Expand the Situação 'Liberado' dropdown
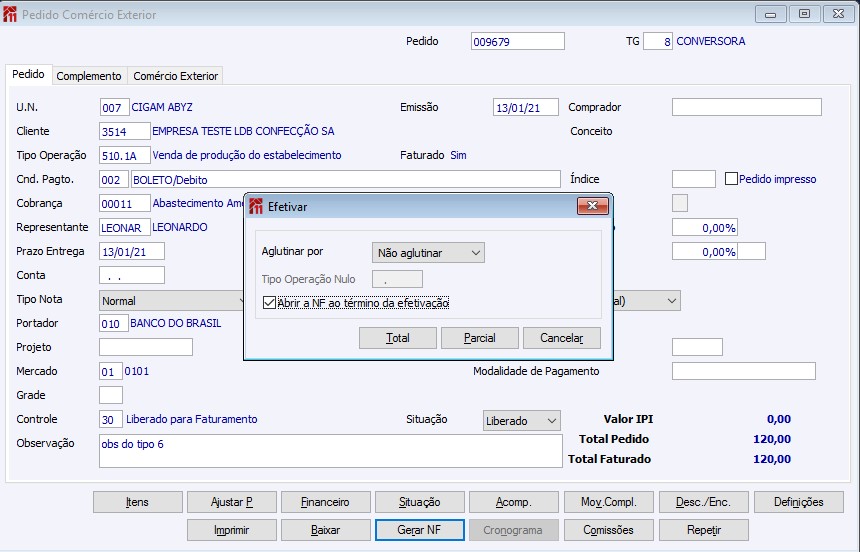This screenshot has width=860, height=552. tap(522, 421)
